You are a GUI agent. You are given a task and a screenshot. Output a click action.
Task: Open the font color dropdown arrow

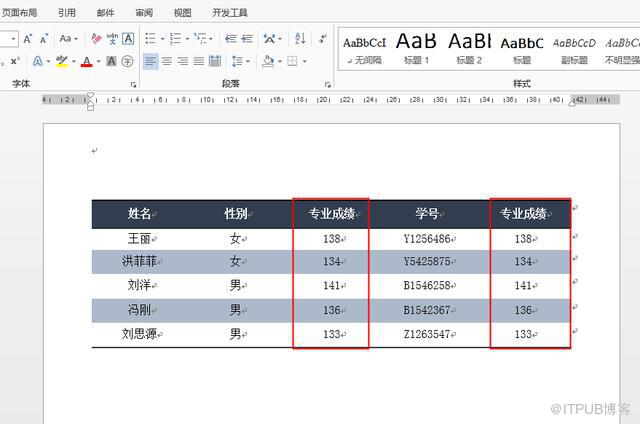[x=98, y=62]
